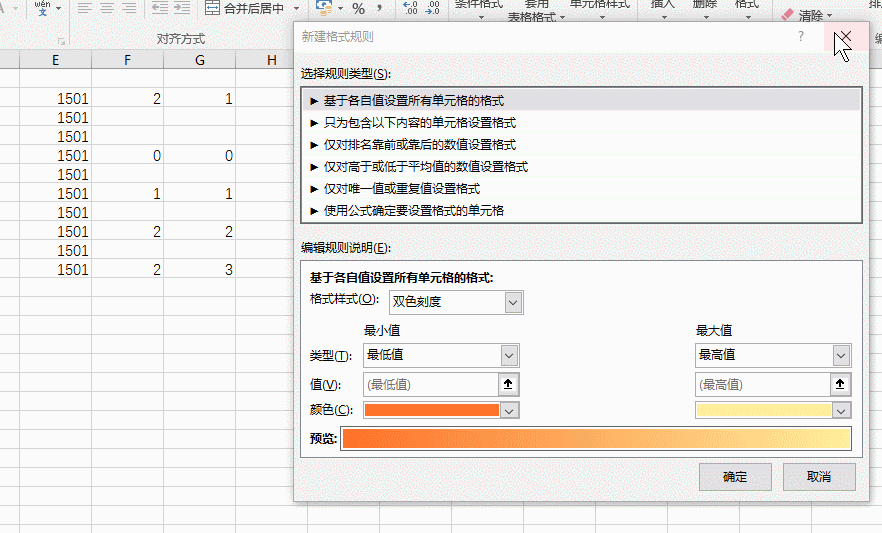Select rule type 仅对高于或低于平均值的数值设置格式
The width and height of the screenshot is (882, 533).
[582, 166]
